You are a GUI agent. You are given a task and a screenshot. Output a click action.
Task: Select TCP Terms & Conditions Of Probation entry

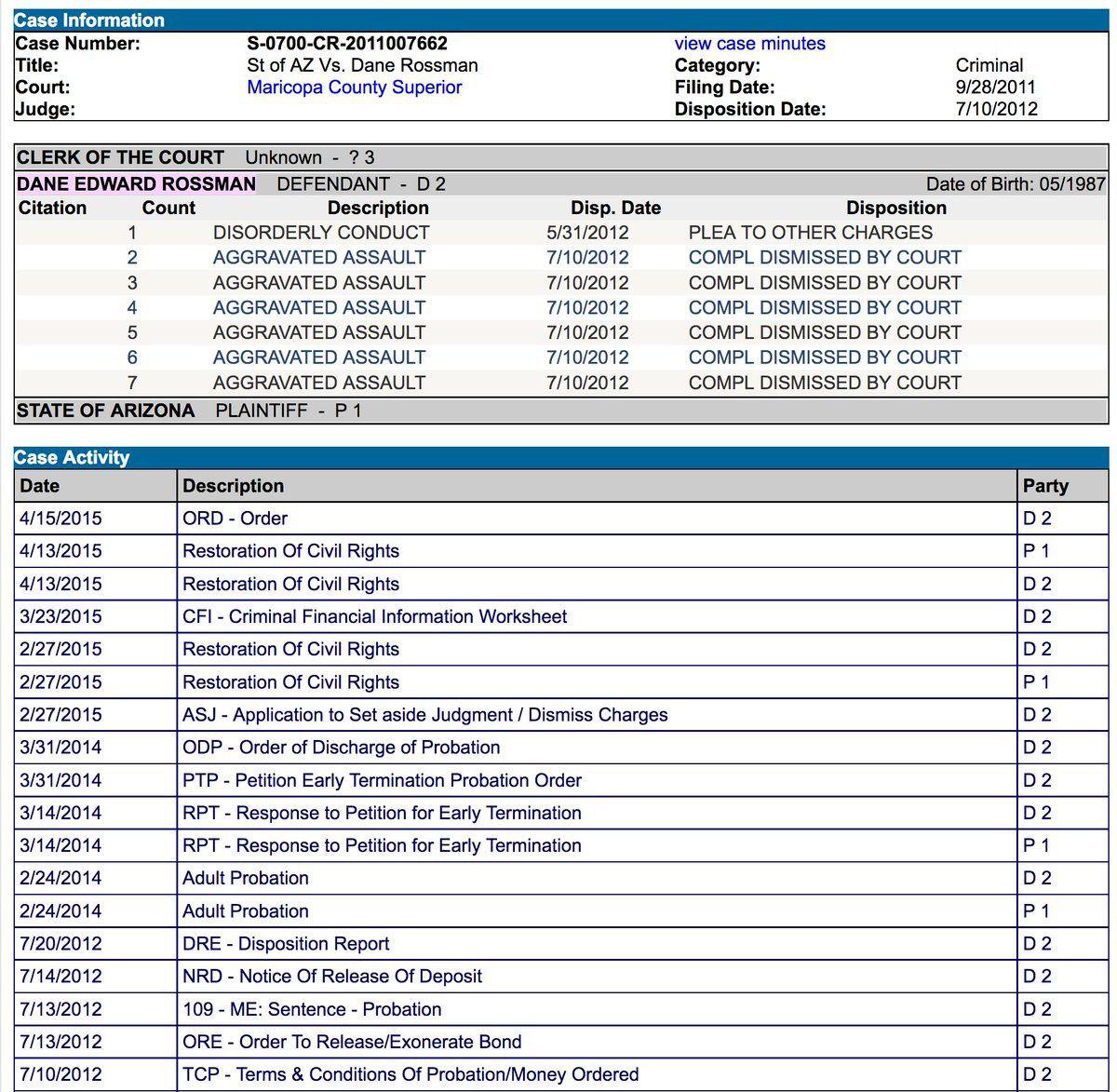pos(410,1074)
